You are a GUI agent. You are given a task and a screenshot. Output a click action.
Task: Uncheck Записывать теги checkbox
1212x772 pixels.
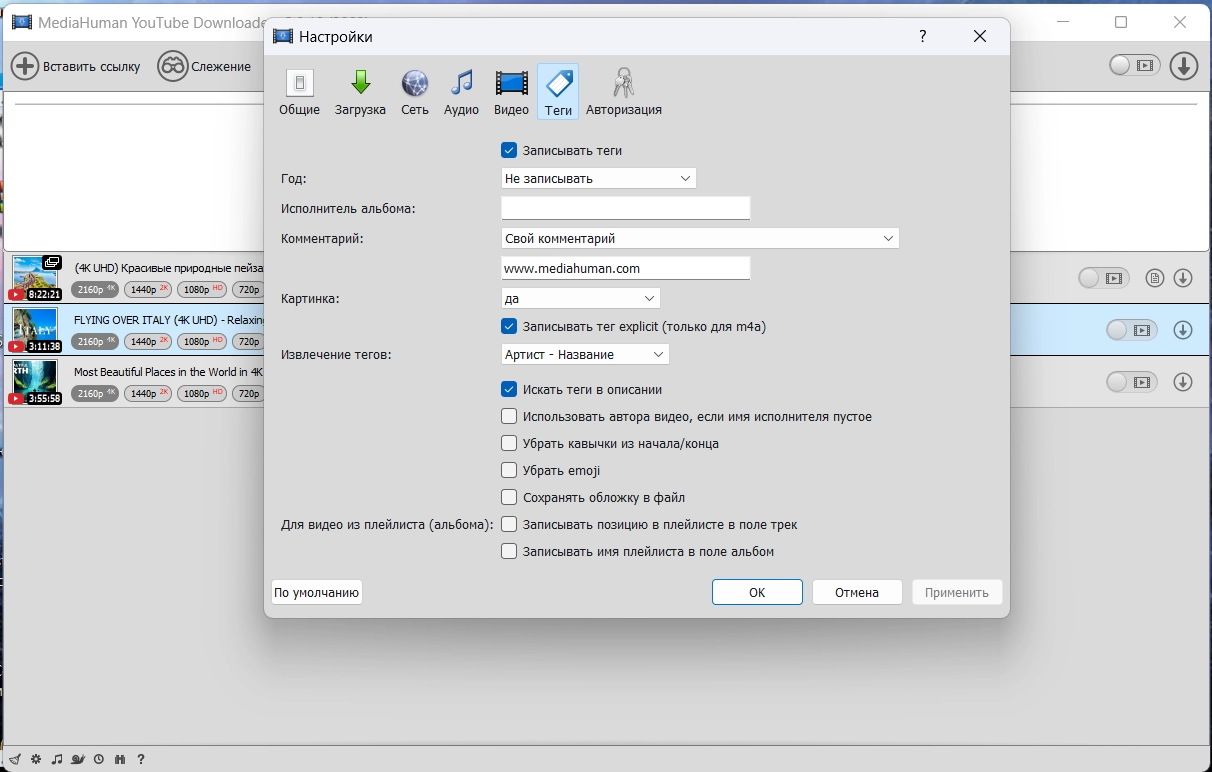point(509,151)
